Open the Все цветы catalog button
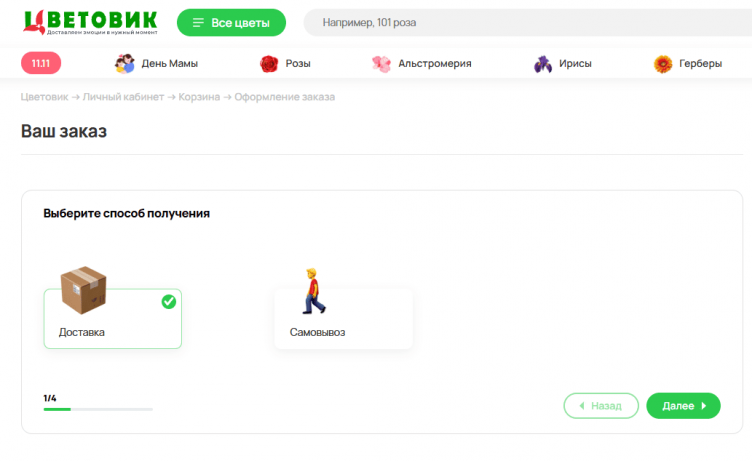752x461 pixels. pos(231,23)
